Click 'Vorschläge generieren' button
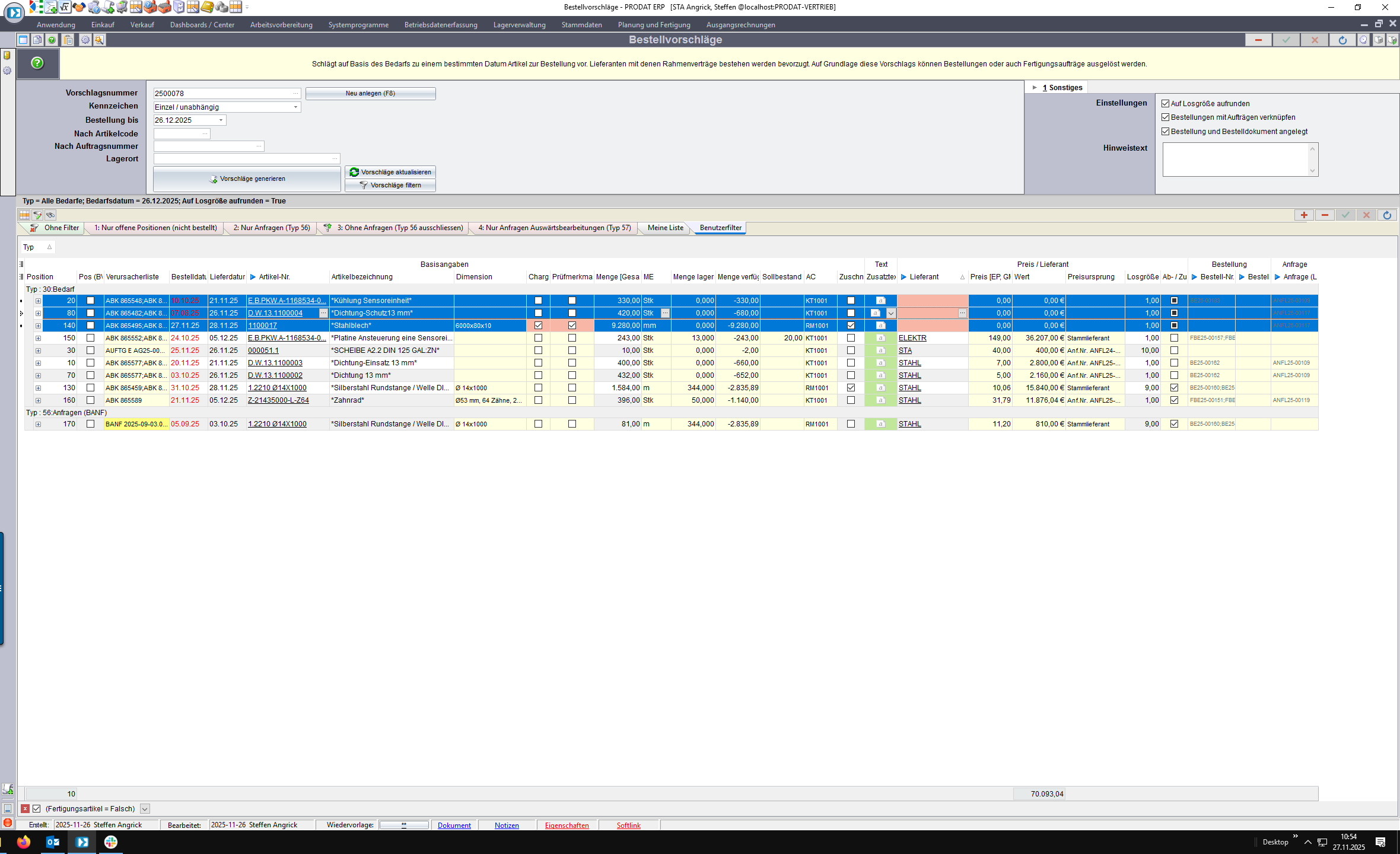 coord(247,179)
